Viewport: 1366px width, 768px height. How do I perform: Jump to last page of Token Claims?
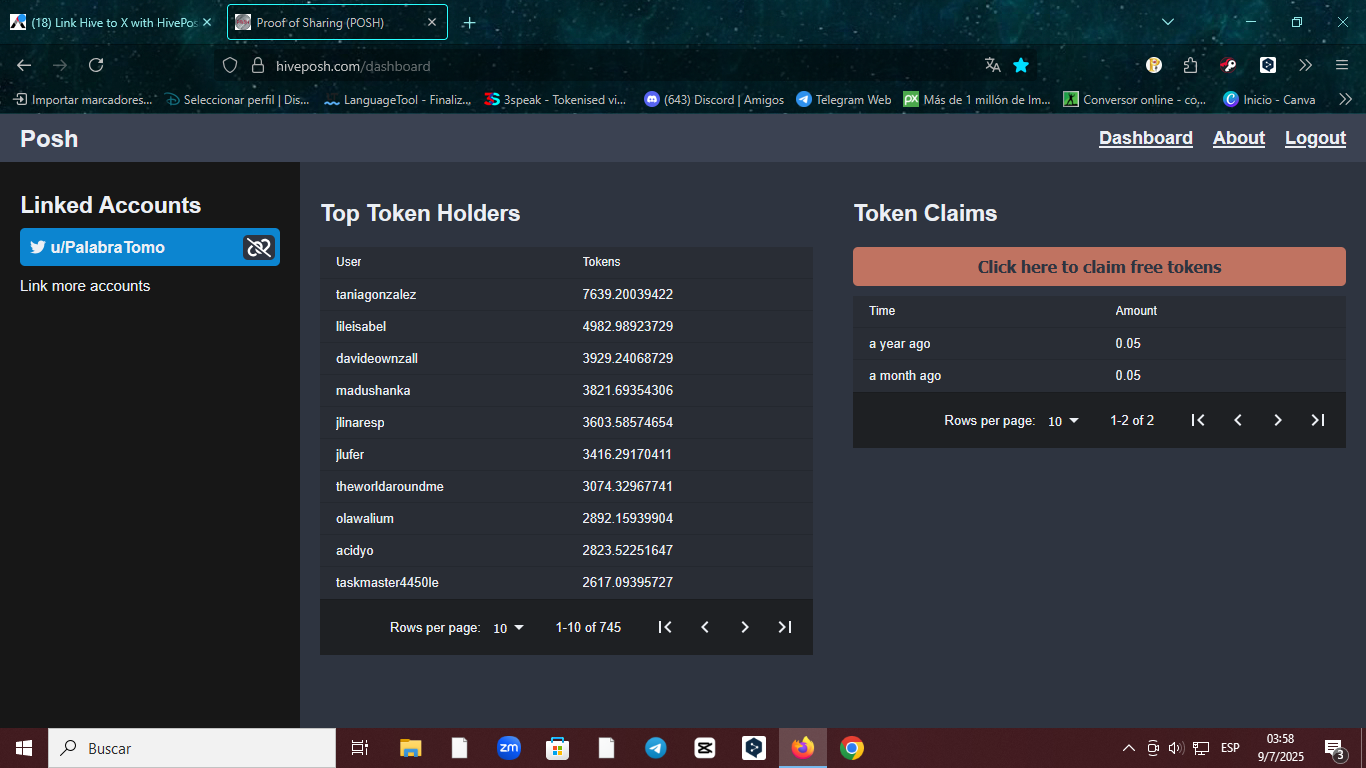pos(1318,420)
